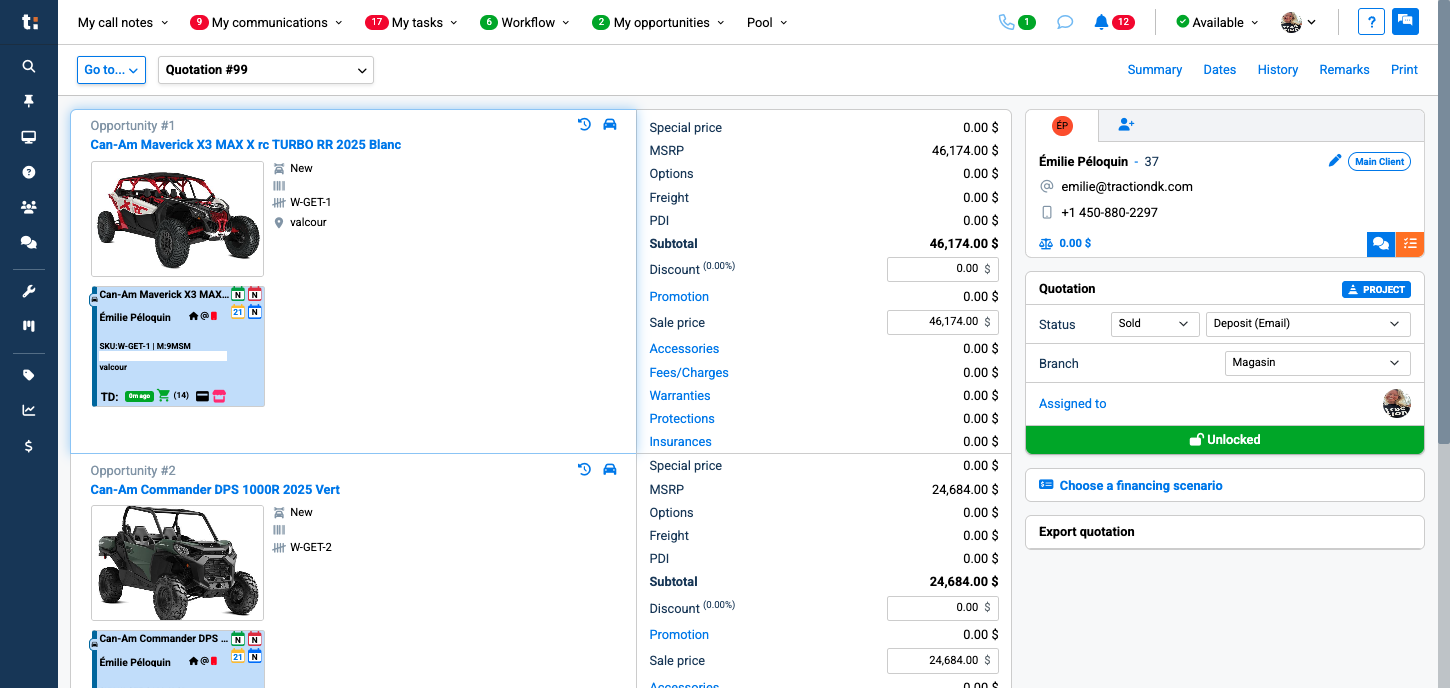Click the Print link
Screen dimensions: 1450x688
click(1404, 70)
